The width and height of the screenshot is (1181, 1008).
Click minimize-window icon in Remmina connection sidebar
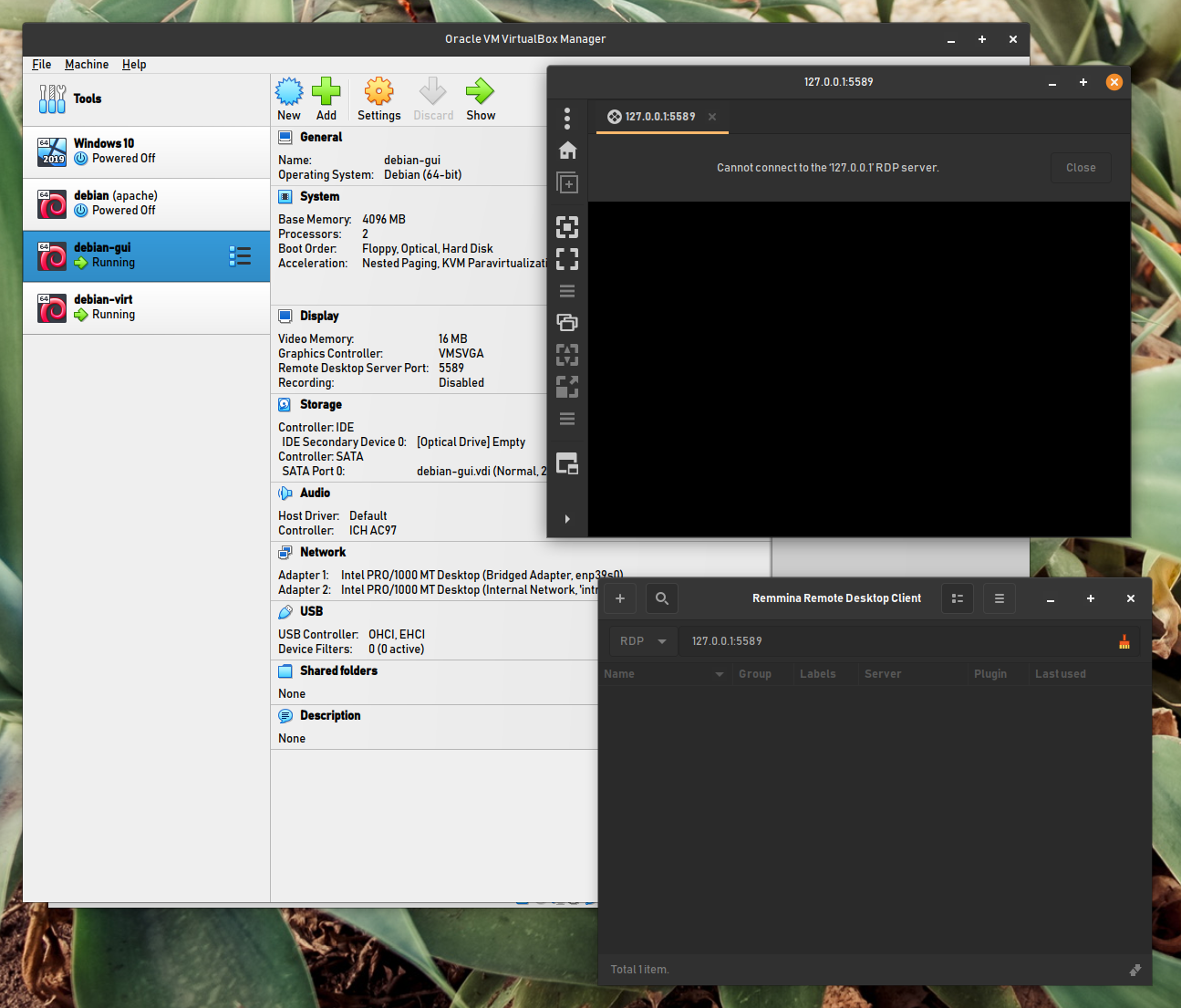pos(567,463)
